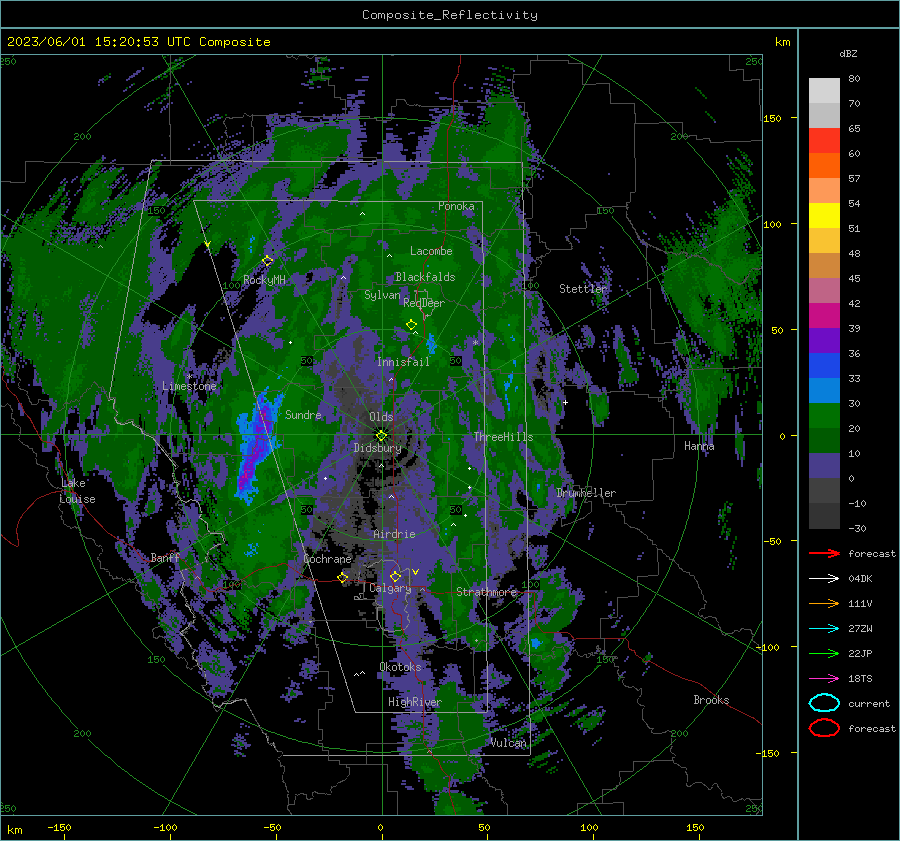The image size is (900, 841).
Task: Click the Sylvan label
Action: (x=382, y=295)
